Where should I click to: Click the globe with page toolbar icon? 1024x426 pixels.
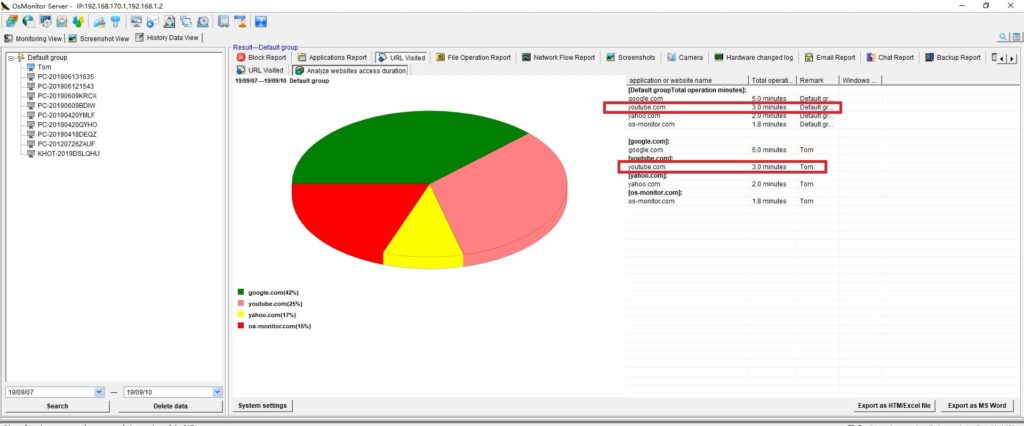[28, 22]
